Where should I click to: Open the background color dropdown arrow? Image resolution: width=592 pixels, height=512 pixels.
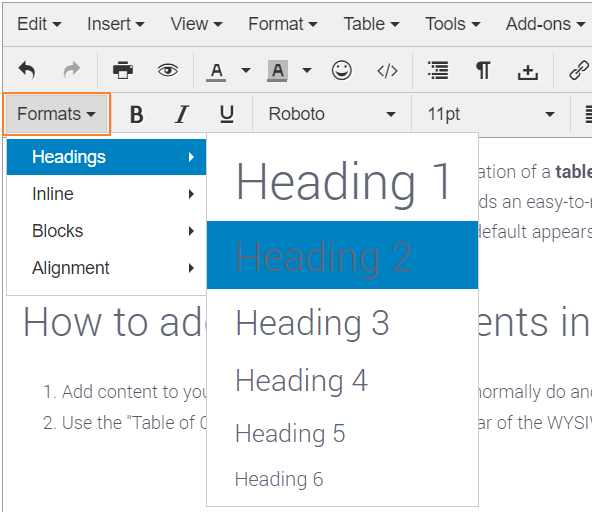[307, 70]
